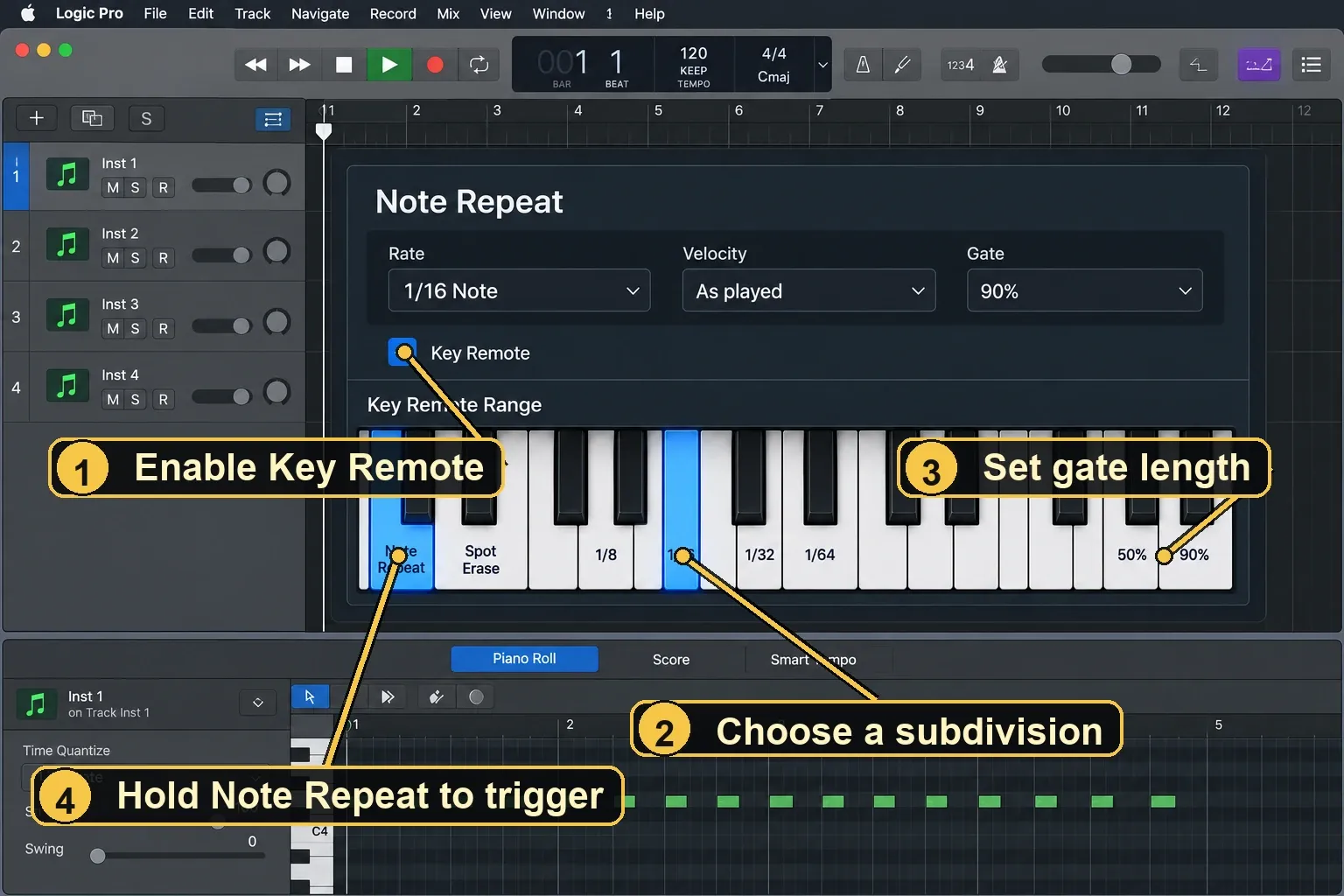Screen dimensions: 1344x896
Task: Click the pencil icon in the control bar
Action: (902, 65)
